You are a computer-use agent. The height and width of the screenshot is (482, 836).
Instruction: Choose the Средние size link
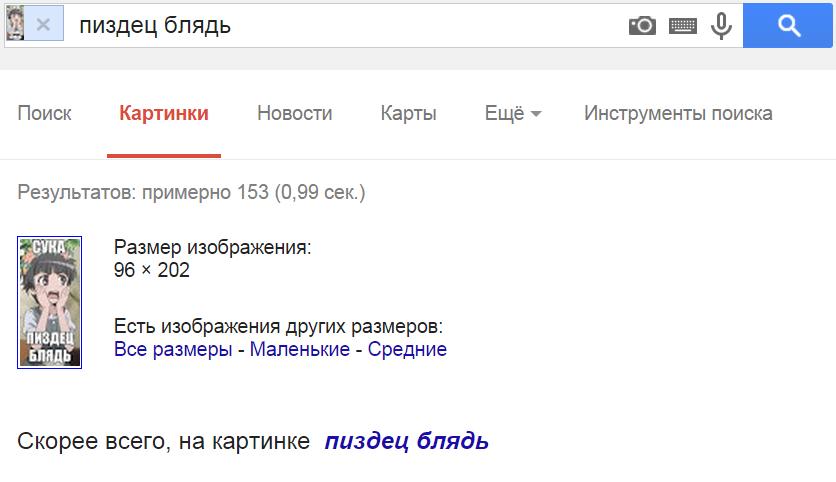407,349
